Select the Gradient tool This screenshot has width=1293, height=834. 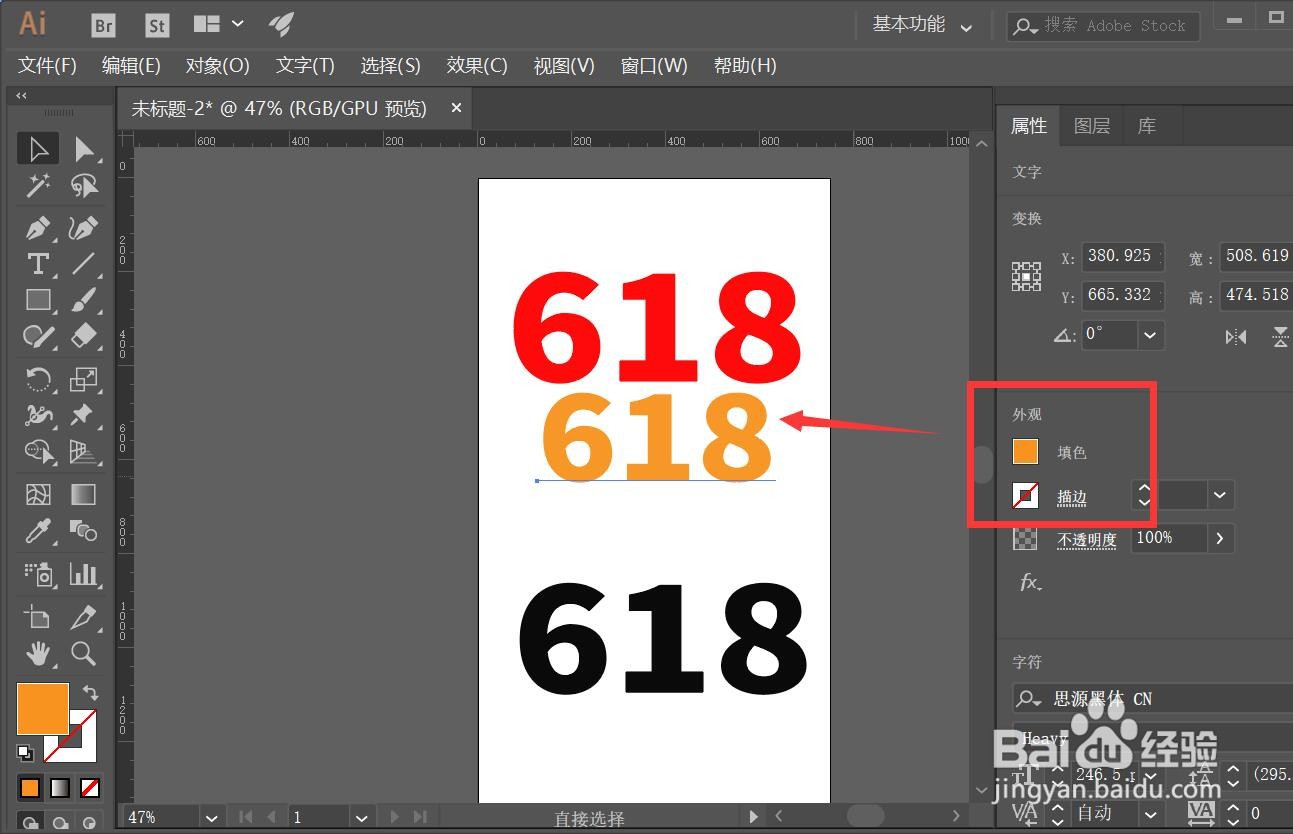[x=84, y=493]
